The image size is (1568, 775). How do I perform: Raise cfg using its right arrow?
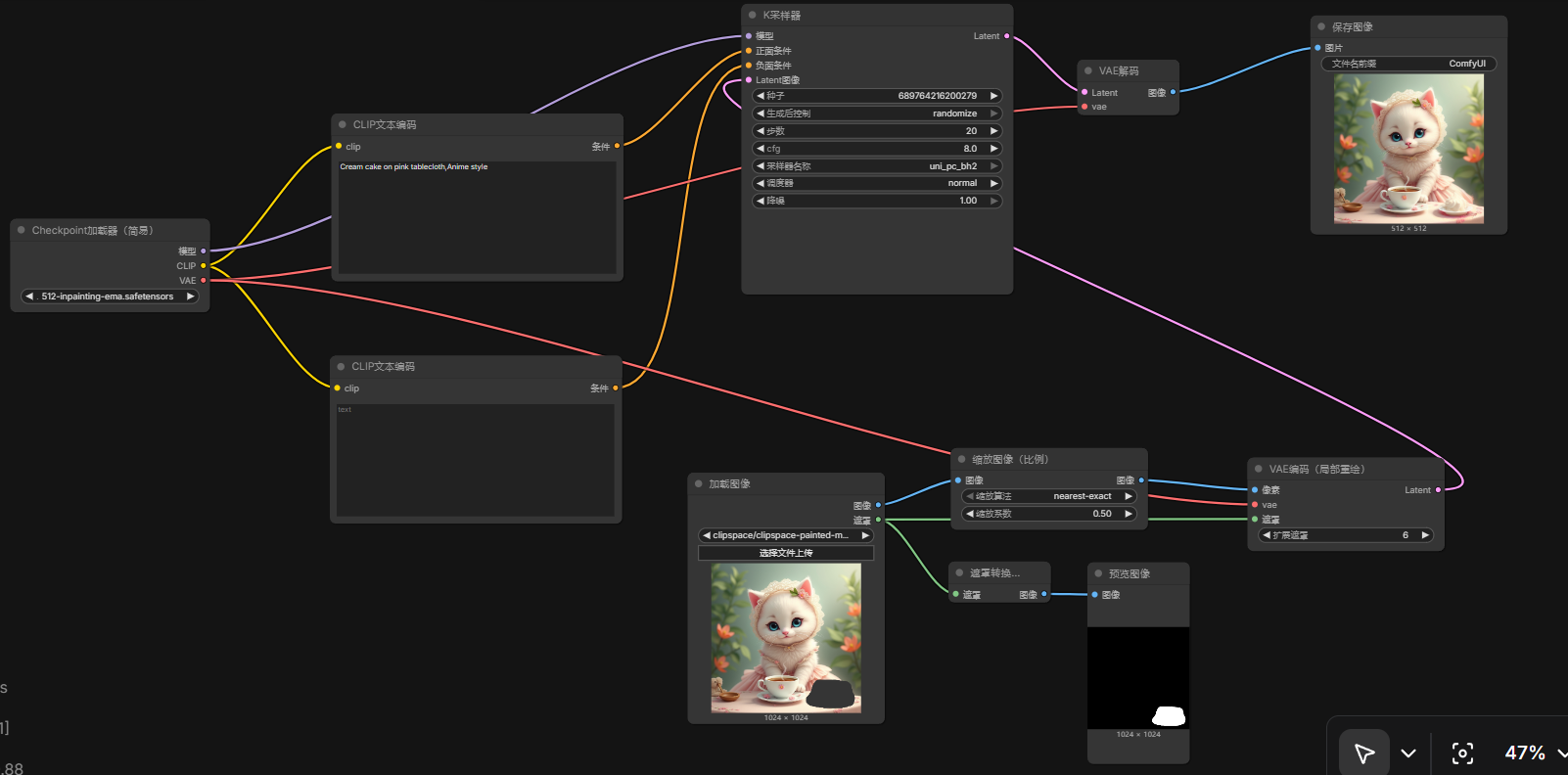pyautogui.click(x=993, y=149)
